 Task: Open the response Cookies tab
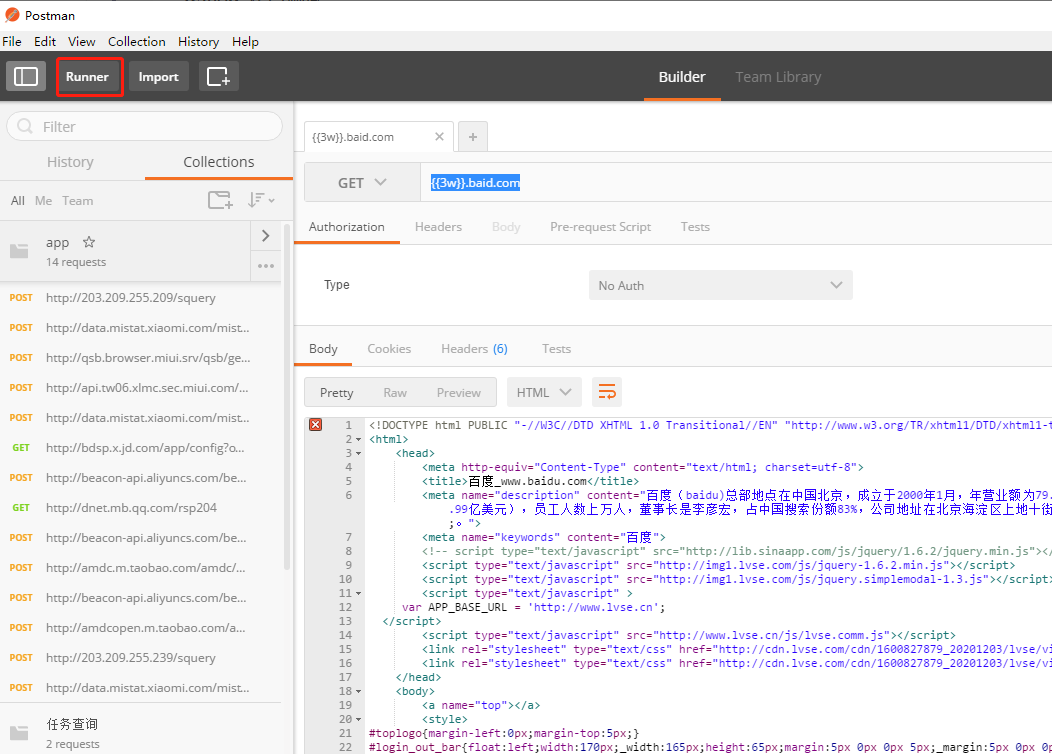point(389,349)
